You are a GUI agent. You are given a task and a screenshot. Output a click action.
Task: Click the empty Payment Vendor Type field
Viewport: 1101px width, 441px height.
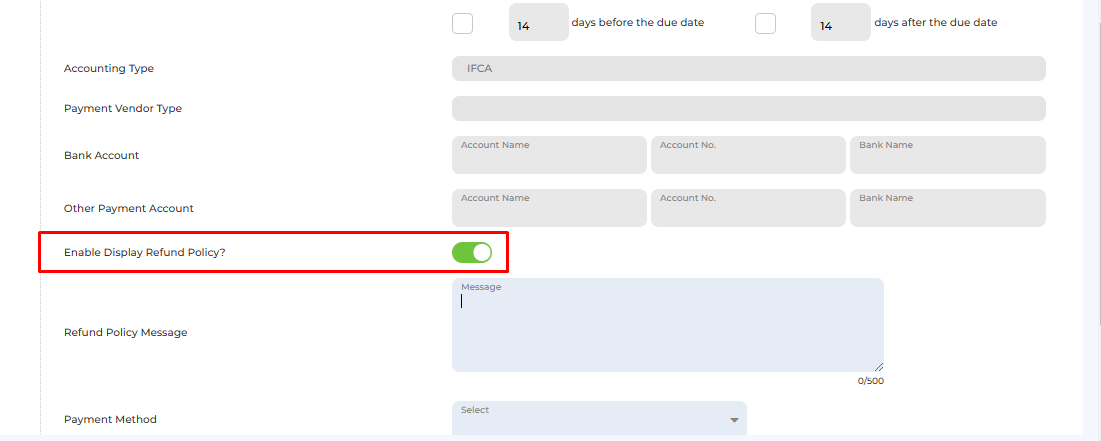[x=749, y=108]
